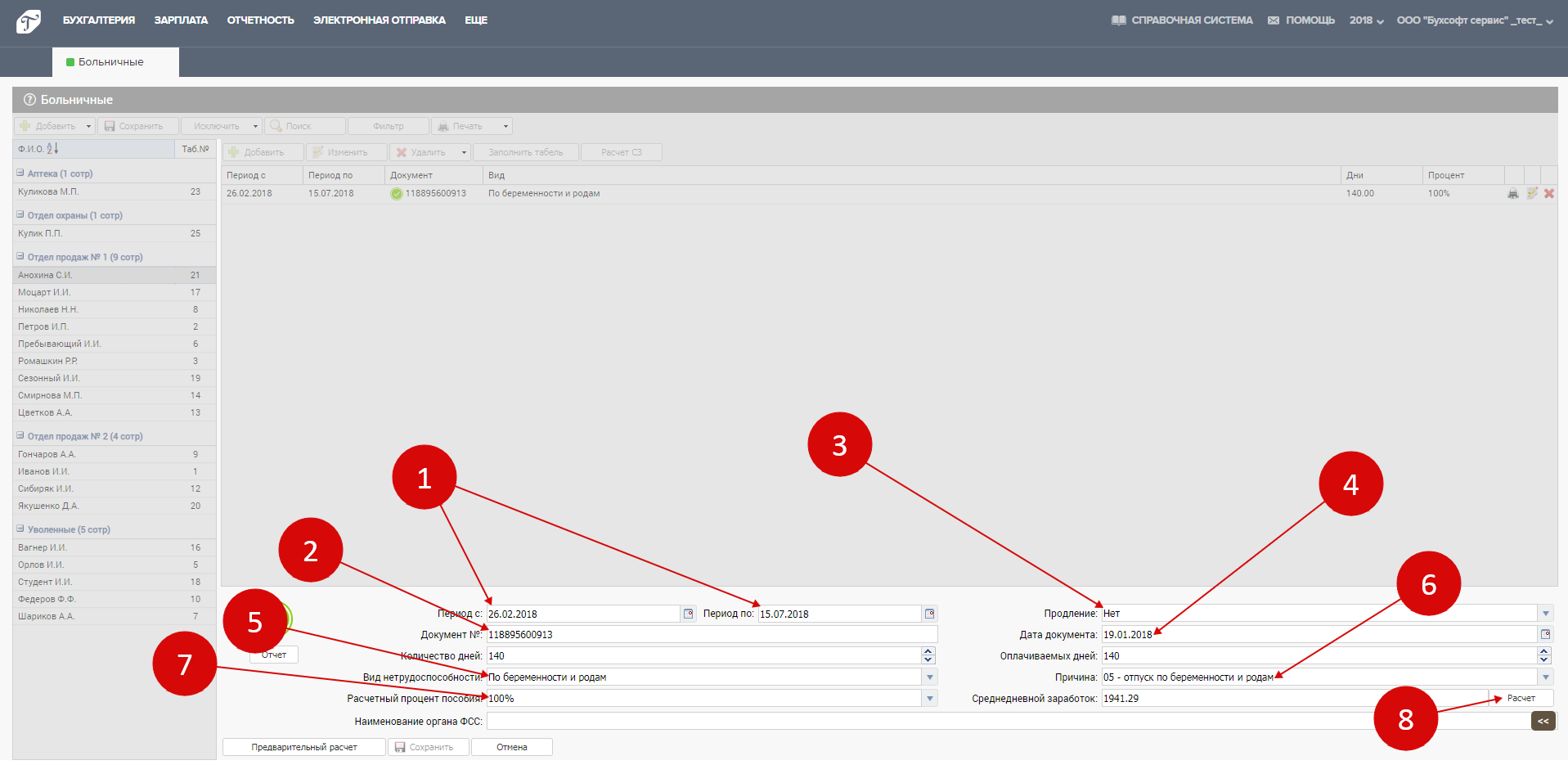Click the Среднедневной заработок field
Screen dimensions: 1568x765
pyautogui.click(x=1295, y=698)
